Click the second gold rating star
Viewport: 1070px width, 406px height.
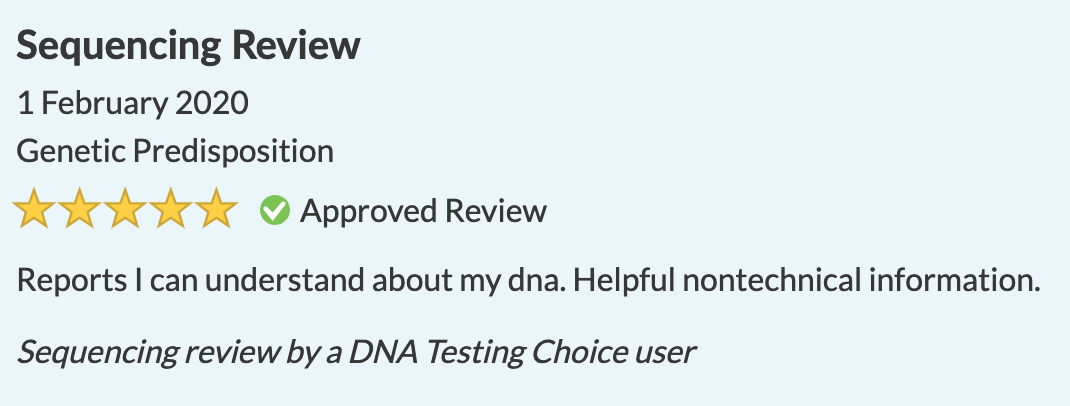(x=79, y=208)
